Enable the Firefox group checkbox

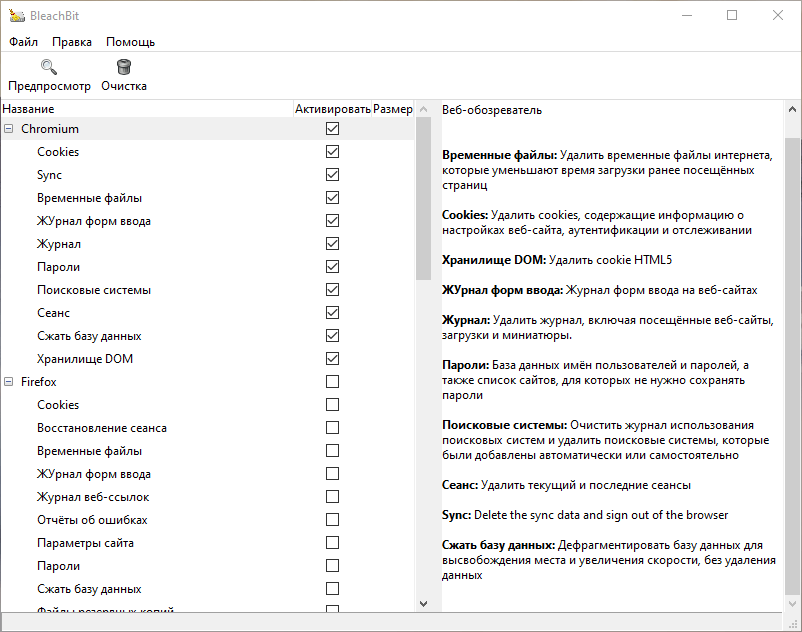coord(332,382)
